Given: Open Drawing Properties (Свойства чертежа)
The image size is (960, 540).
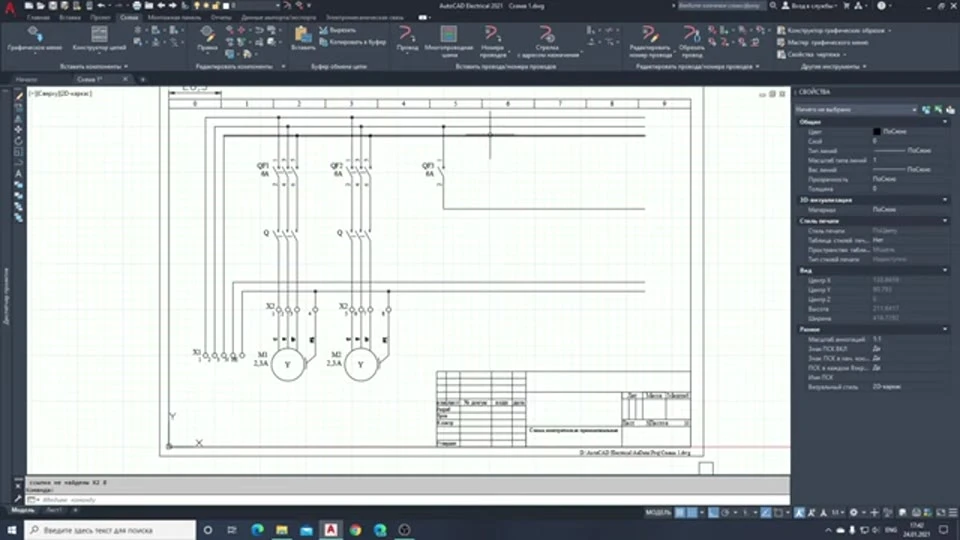Looking at the screenshot, I should tap(811, 54).
